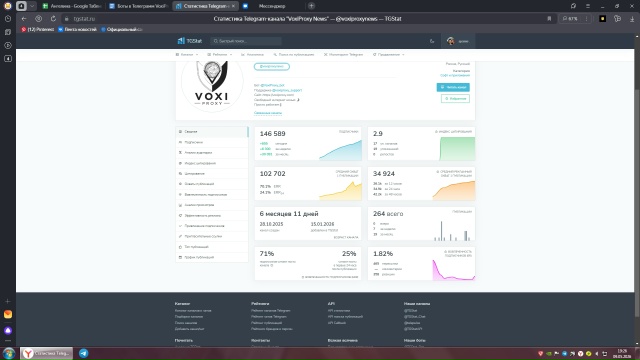The height and width of the screenshot is (360, 640).
Task: Expand the Продвижение dropdown menu
Action: click(389, 54)
